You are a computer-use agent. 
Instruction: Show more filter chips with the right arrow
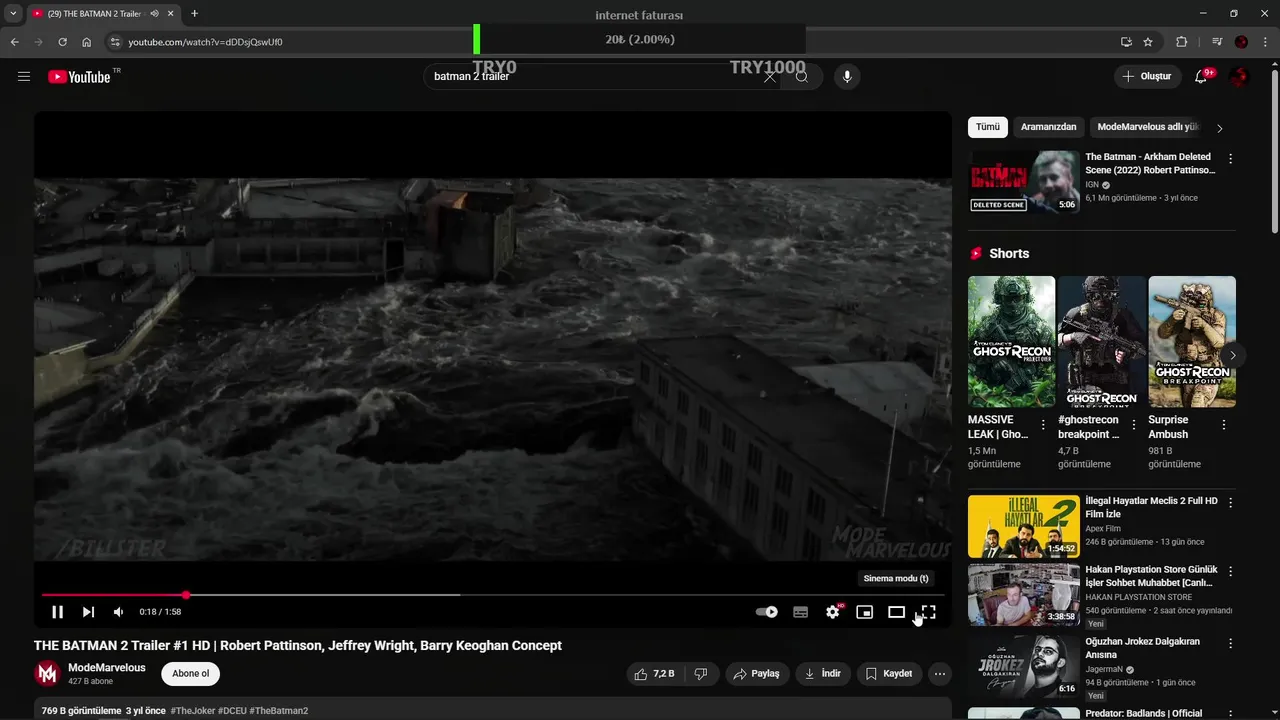click(x=1219, y=128)
